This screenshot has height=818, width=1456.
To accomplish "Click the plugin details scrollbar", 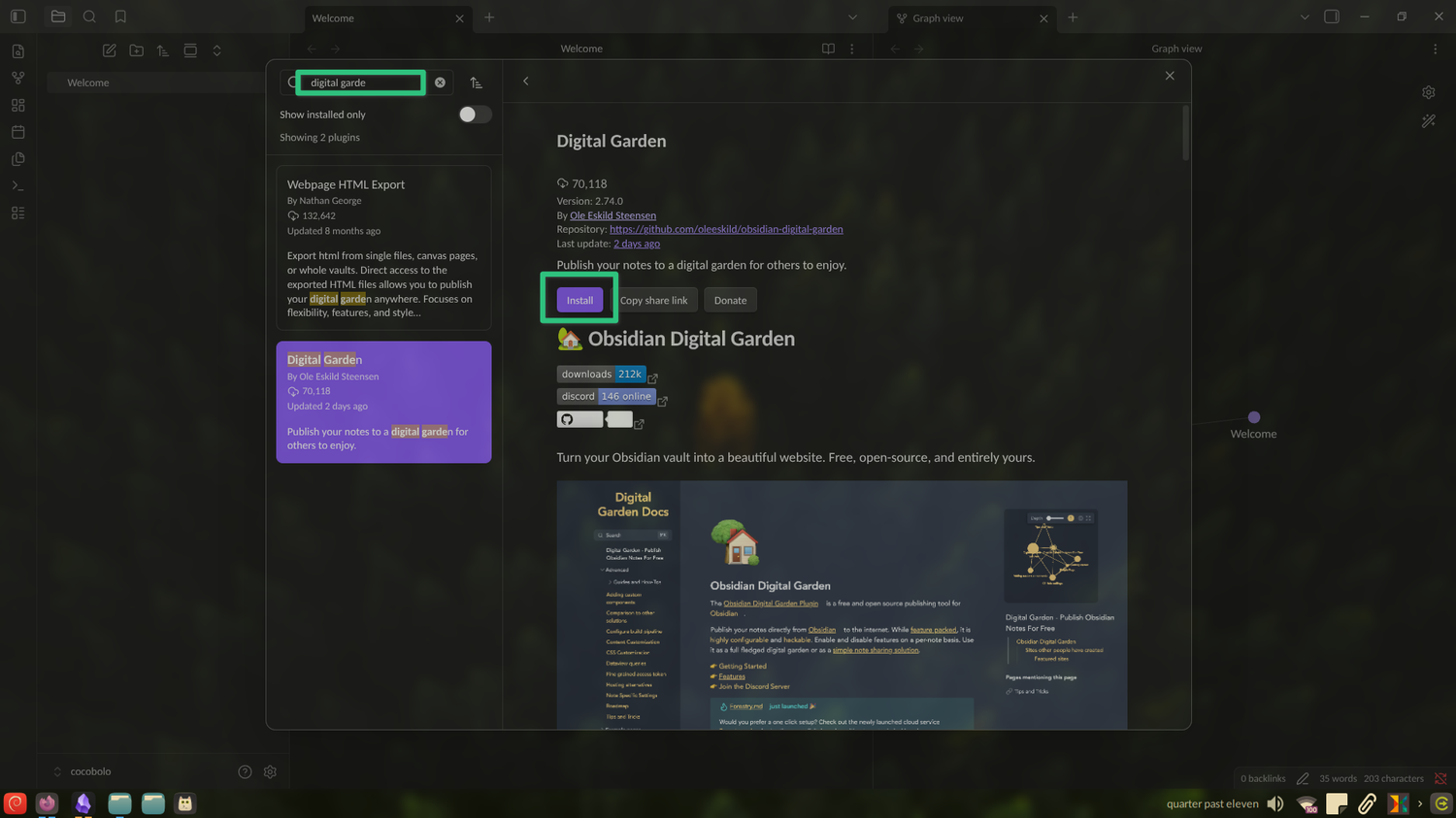I will coord(1185,133).
